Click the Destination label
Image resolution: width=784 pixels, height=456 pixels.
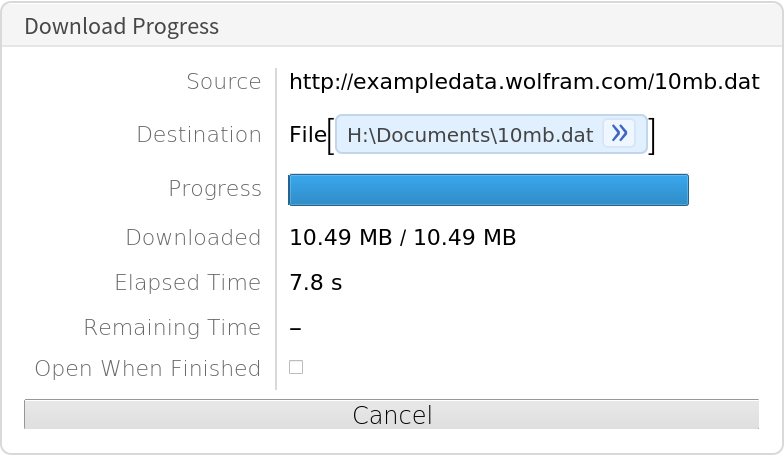coord(198,134)
